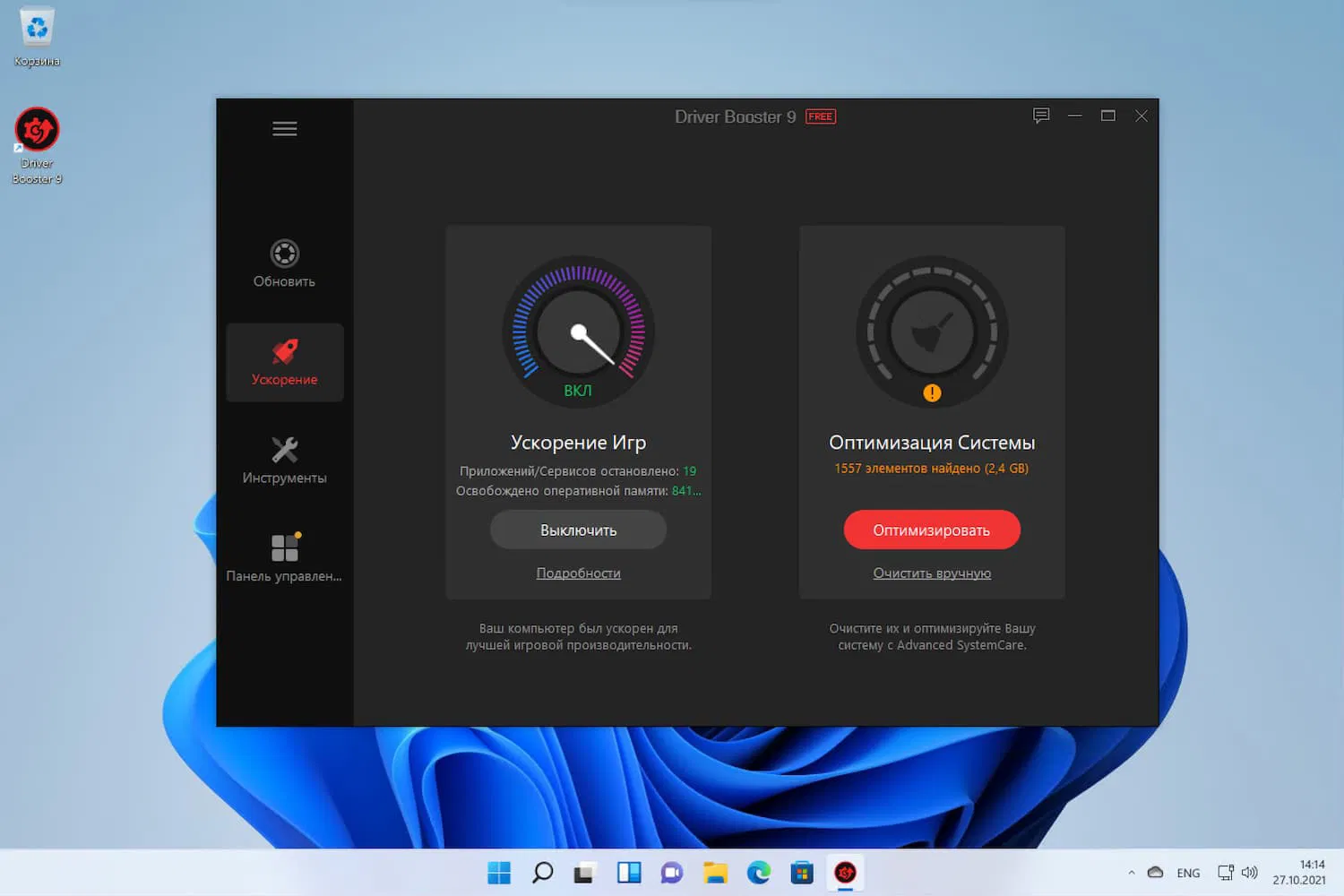Screen dimensions: 1344x896
Task: Select the Ускорение rocket tab
Action: click(285, 362)
